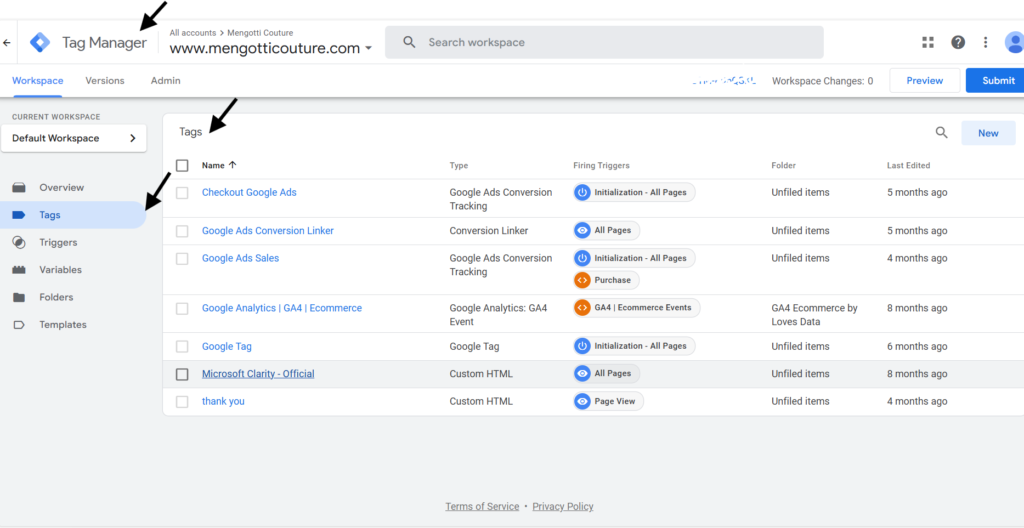Sort by the Last Edited column header
Screen dimensions: 1024x528
tap(908, 165)
